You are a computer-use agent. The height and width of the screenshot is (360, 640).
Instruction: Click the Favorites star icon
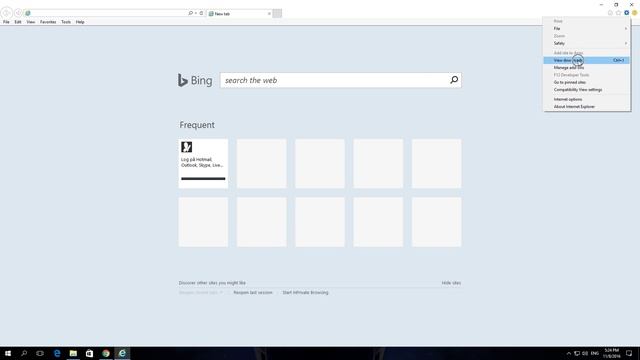618,13
